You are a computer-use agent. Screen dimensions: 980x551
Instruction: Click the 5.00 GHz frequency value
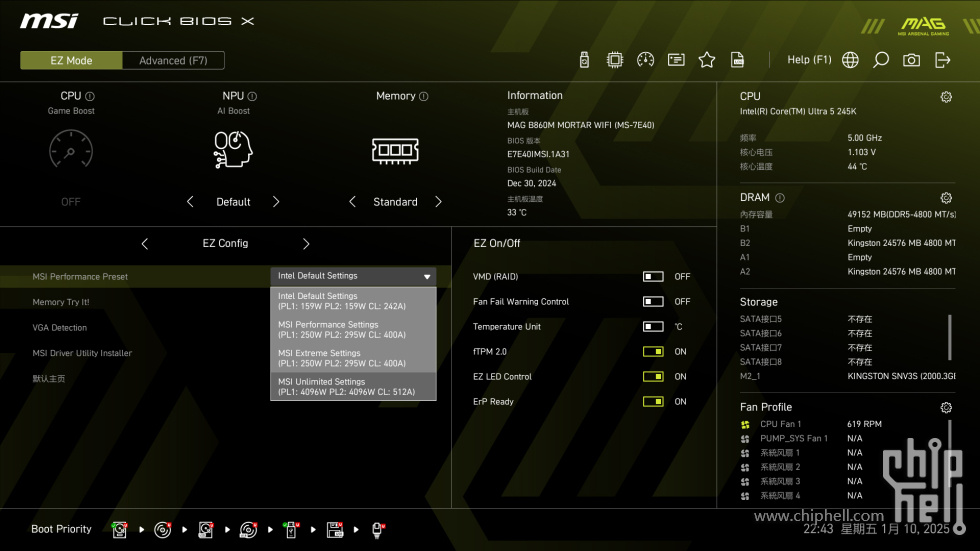point(864,138)
